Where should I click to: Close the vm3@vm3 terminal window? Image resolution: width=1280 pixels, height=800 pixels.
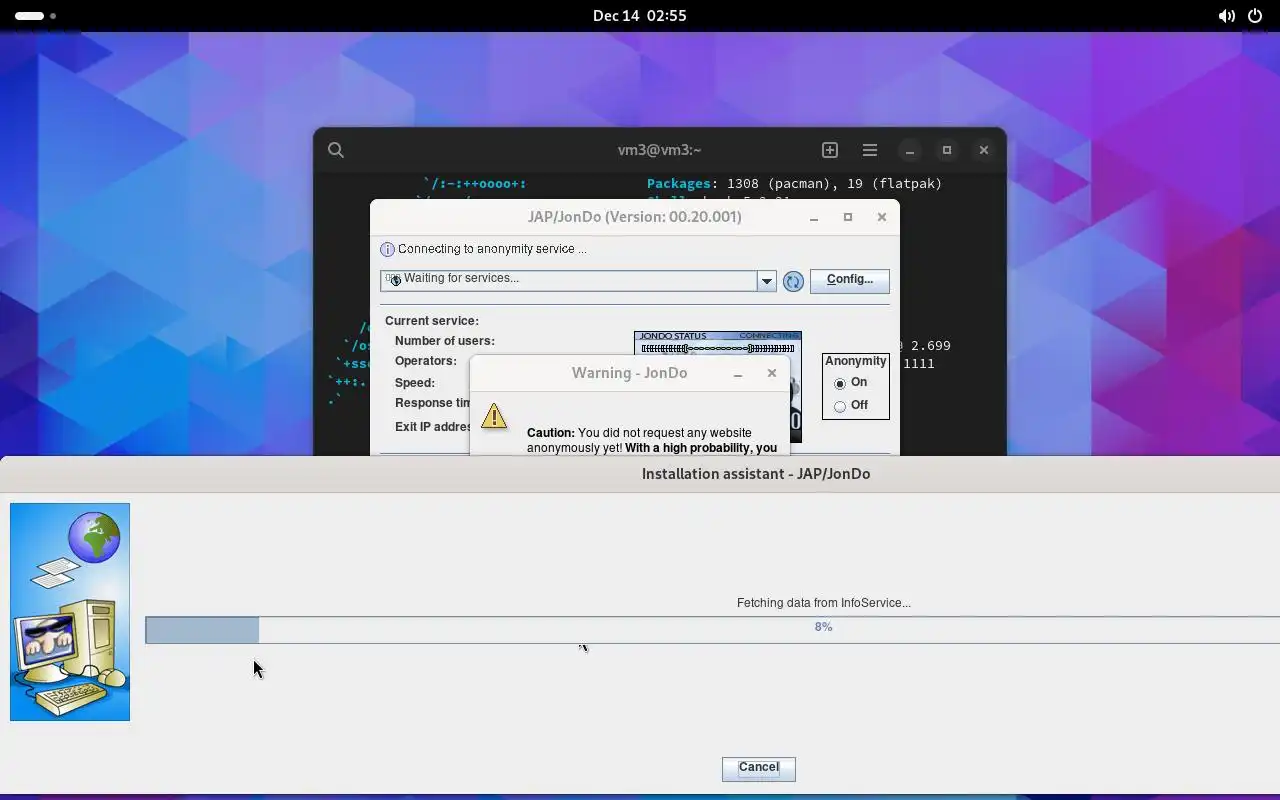[984, 150]
